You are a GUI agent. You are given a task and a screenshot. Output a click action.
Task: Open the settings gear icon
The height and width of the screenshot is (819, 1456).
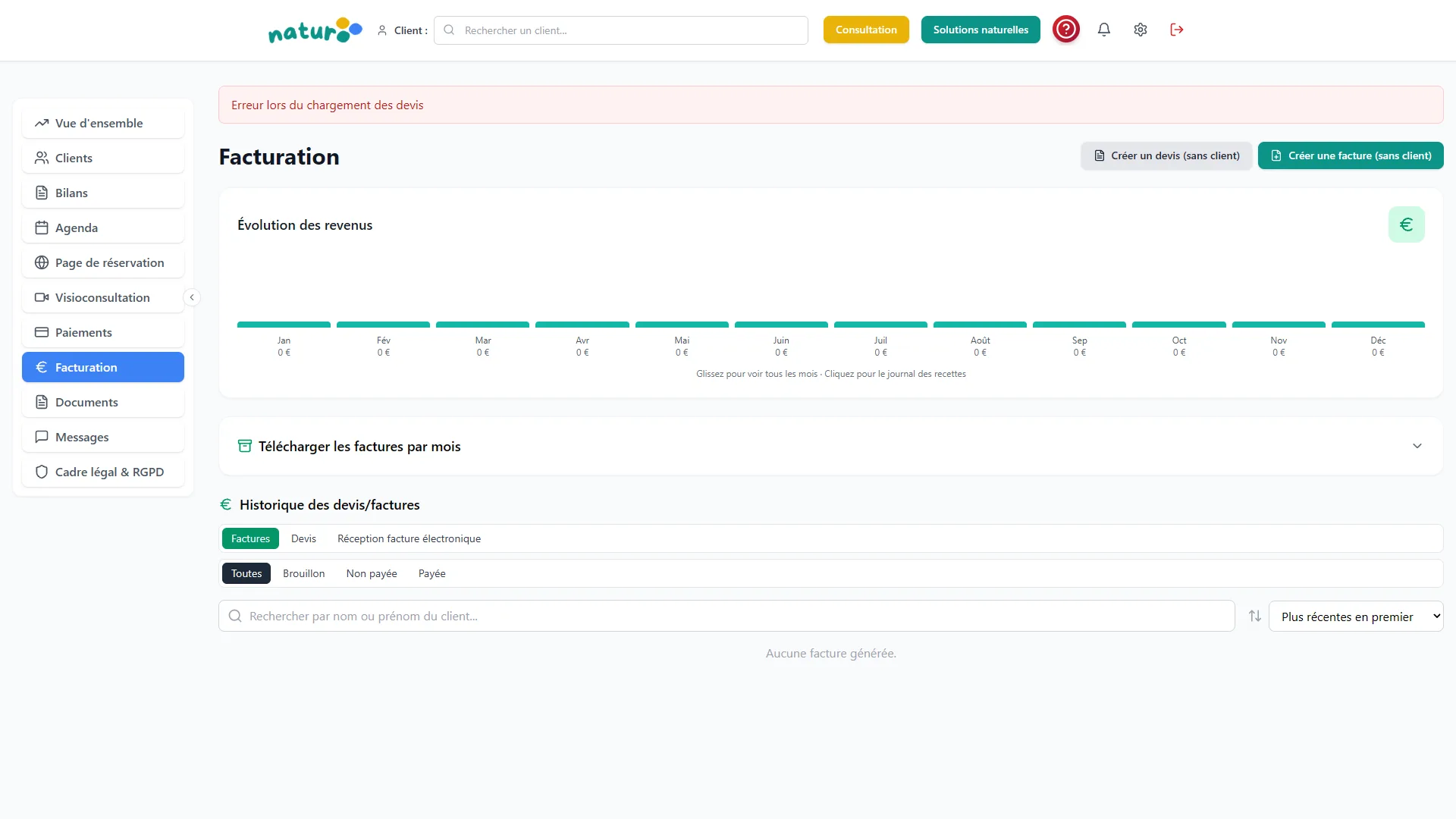(x=1141, y=30)
